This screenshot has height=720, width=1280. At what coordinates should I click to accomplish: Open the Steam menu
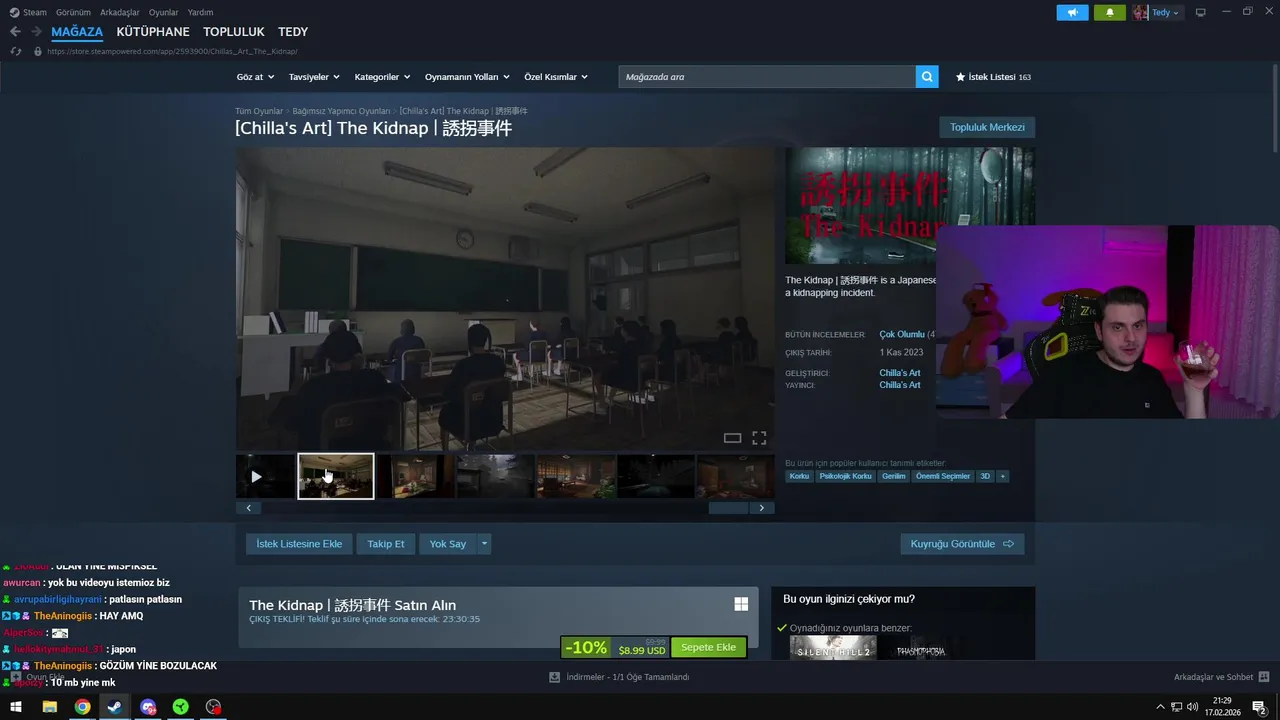pyautogui.click(x=35, y=12)
